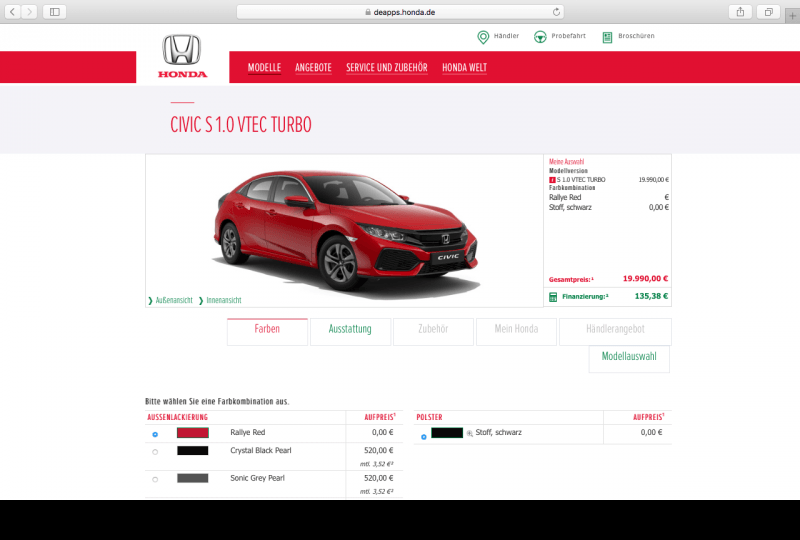
Task: Select the Stoff, schwarz radio button
Action: coord(423,436)
